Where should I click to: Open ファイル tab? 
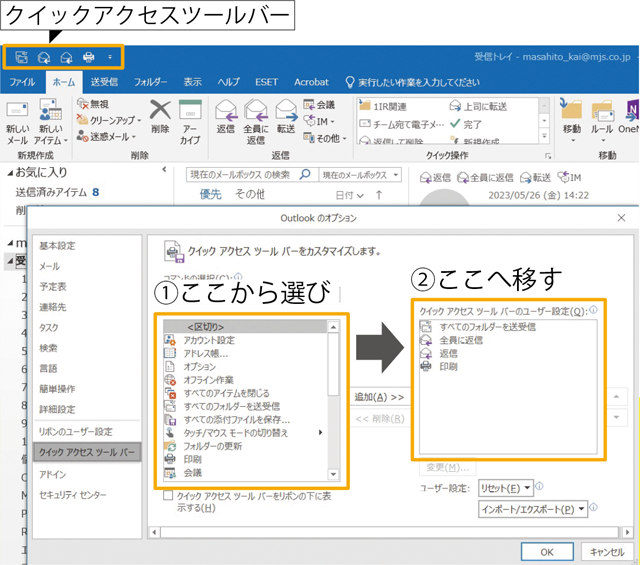tap(22, 82)
